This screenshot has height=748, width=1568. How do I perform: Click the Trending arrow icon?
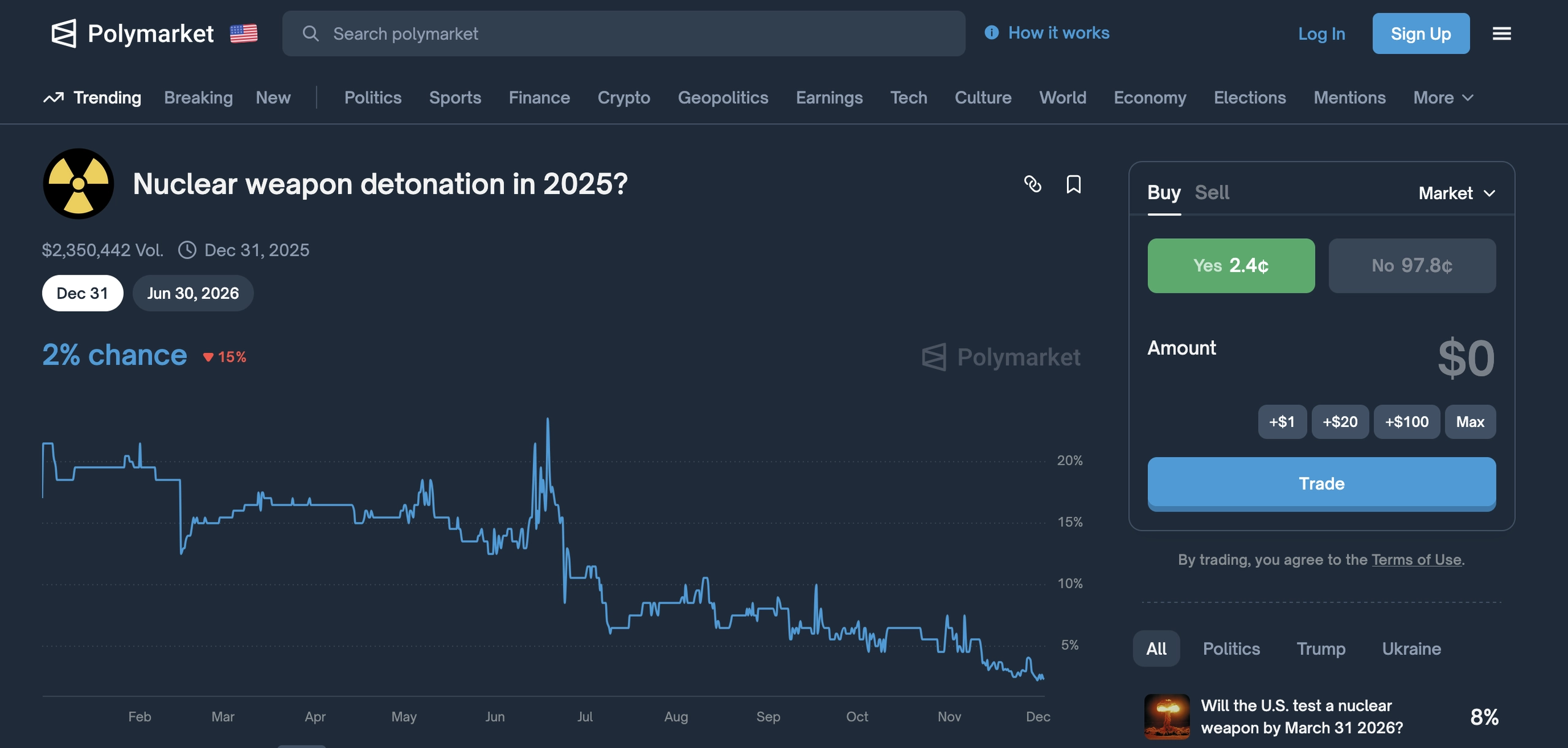54,98
